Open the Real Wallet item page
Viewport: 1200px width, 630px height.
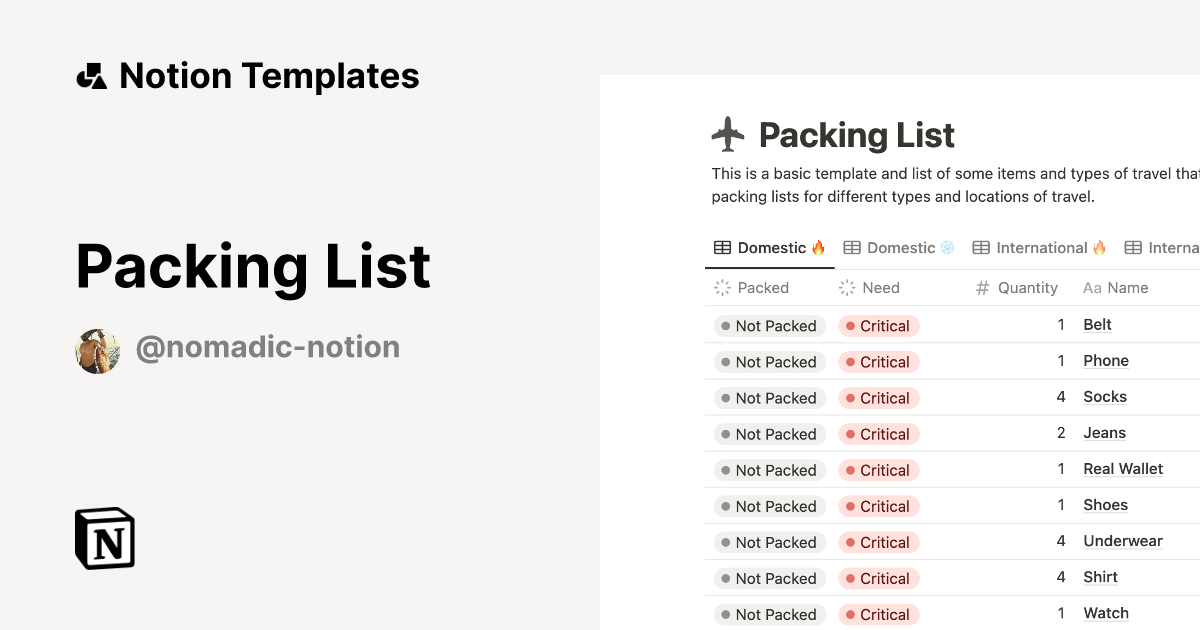tap(1123, 469)
